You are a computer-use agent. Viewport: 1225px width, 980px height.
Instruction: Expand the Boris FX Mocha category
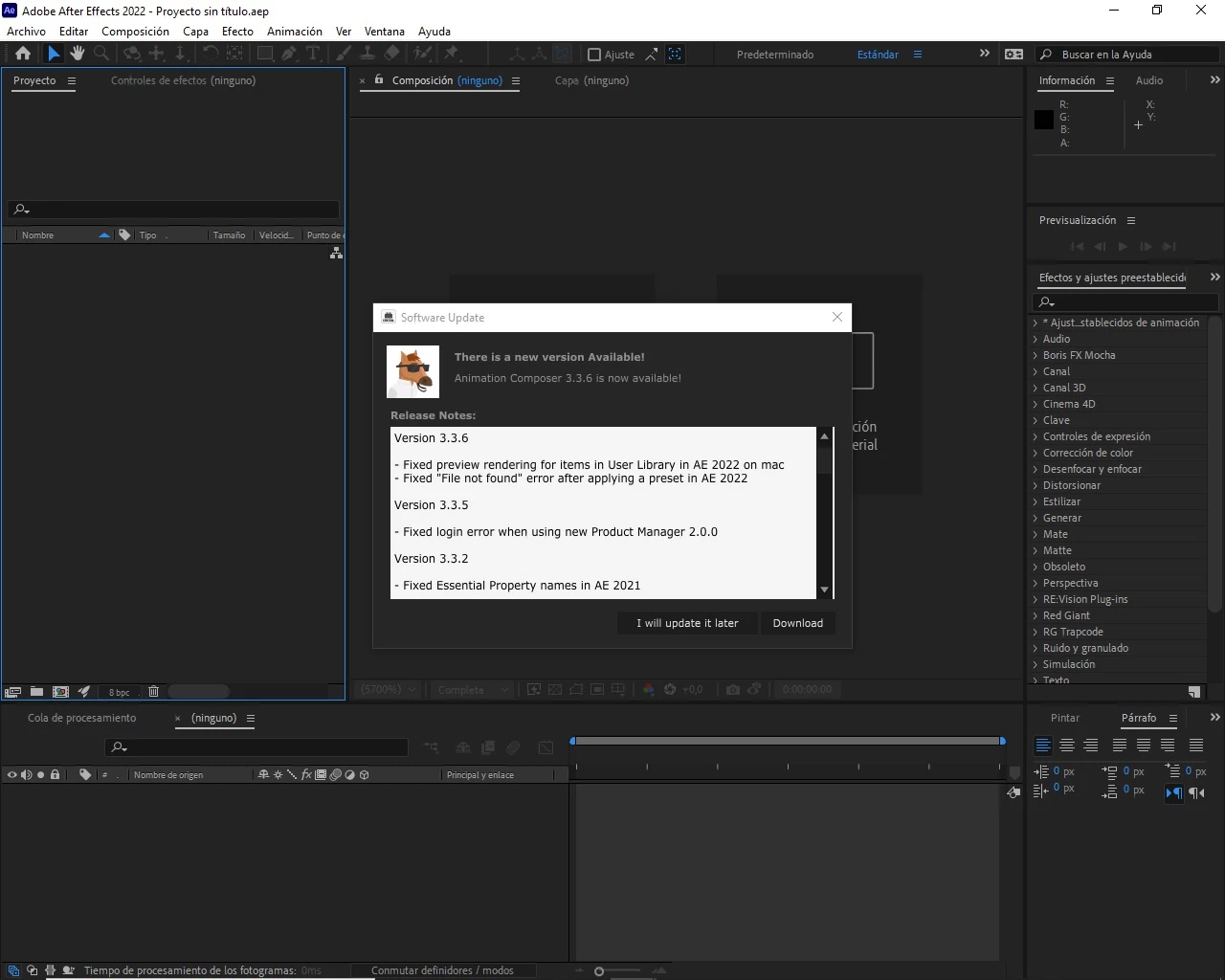1036,355
